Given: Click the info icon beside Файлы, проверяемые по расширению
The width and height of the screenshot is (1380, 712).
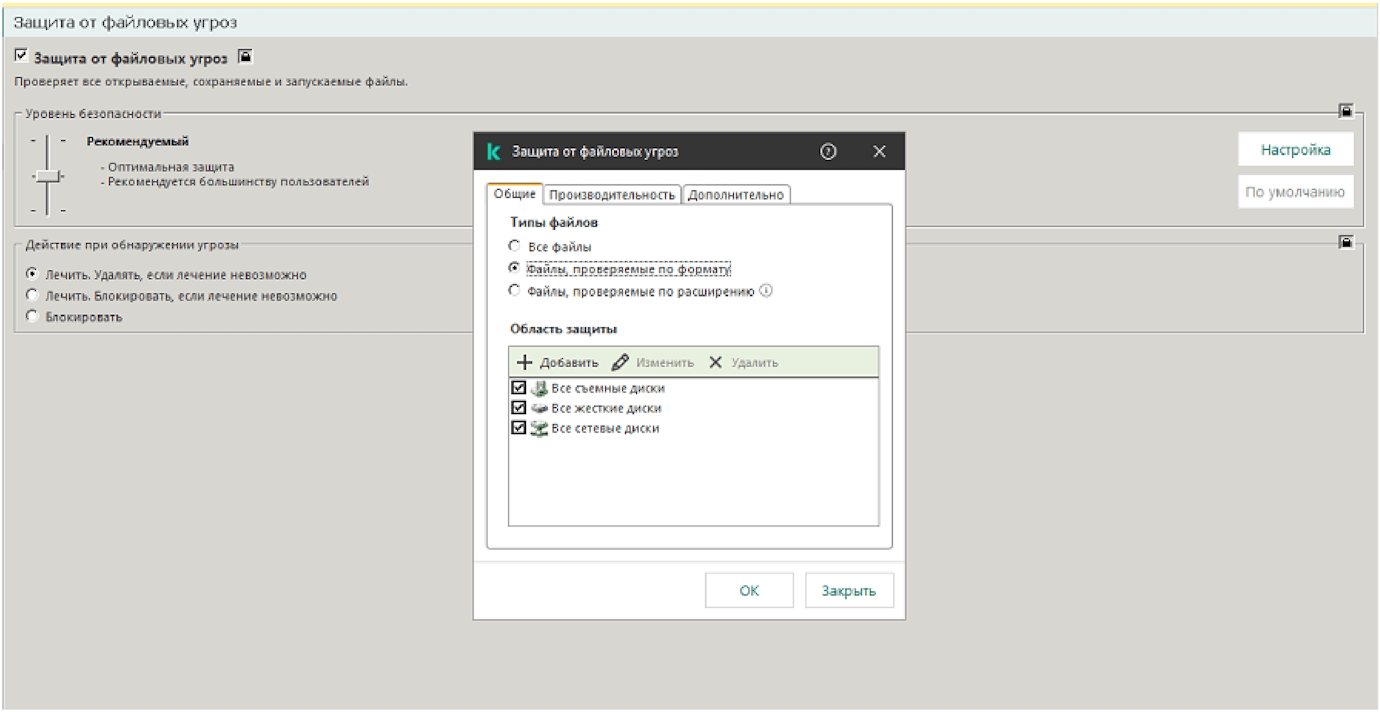Looking at the screenshot, I should click(x=766, y=292).
